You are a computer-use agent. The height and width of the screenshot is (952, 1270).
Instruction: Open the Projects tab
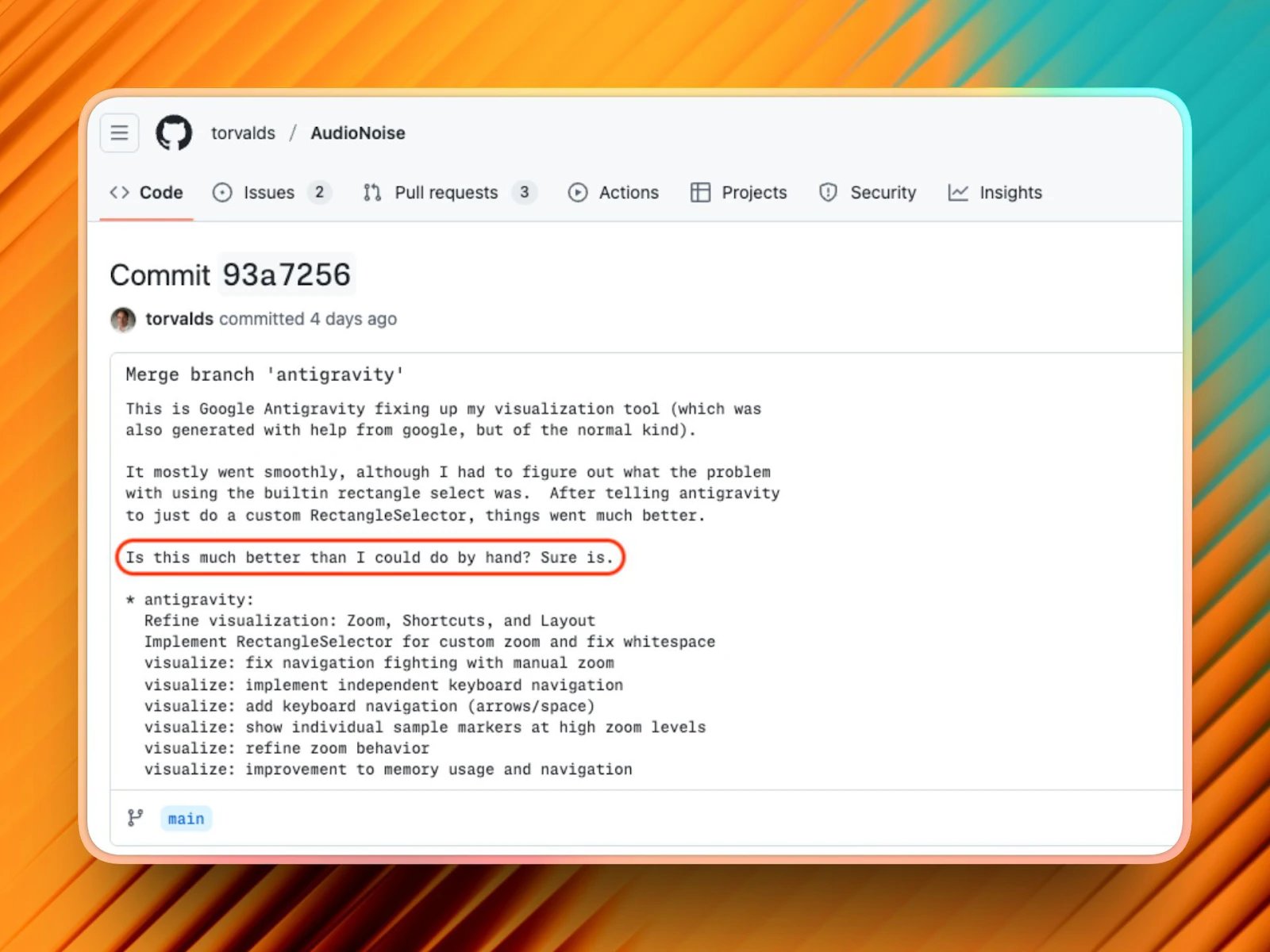point(738,192)
